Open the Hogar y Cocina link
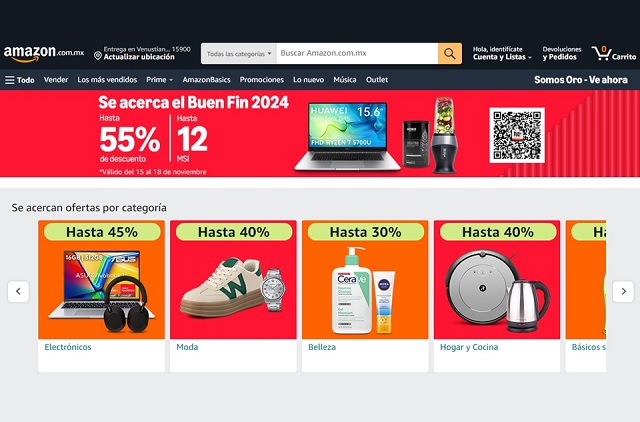The width and height of the screenshot is (640, 422). [x=469, y=347]
